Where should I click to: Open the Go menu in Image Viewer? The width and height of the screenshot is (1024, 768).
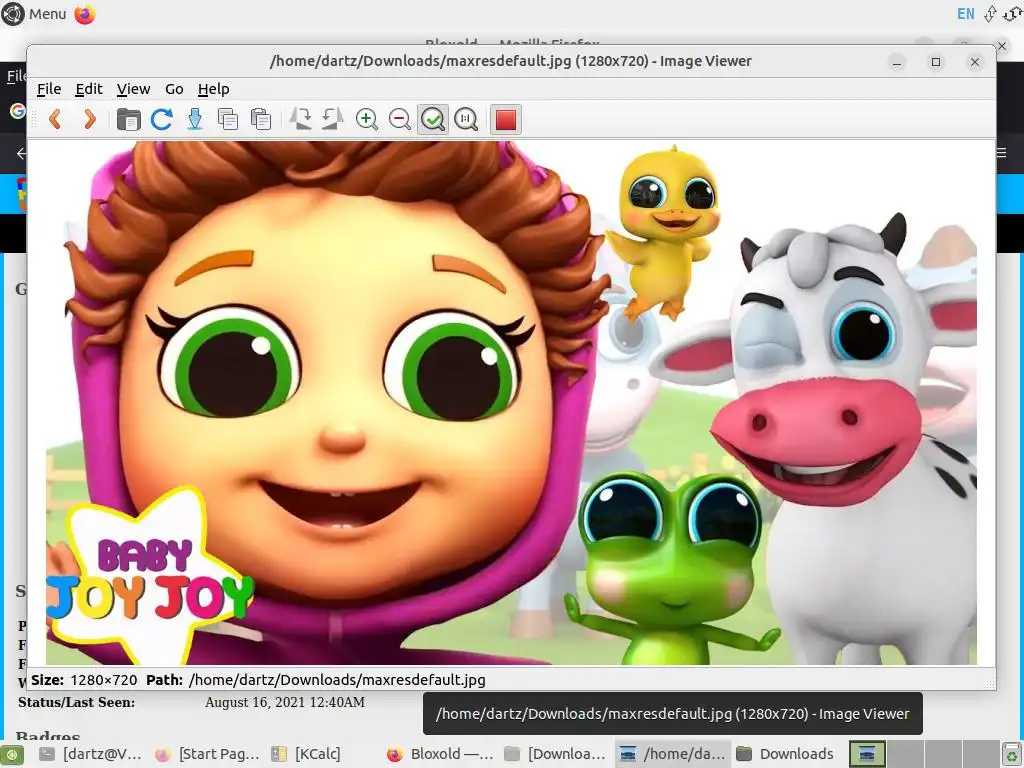pos(174,89)
